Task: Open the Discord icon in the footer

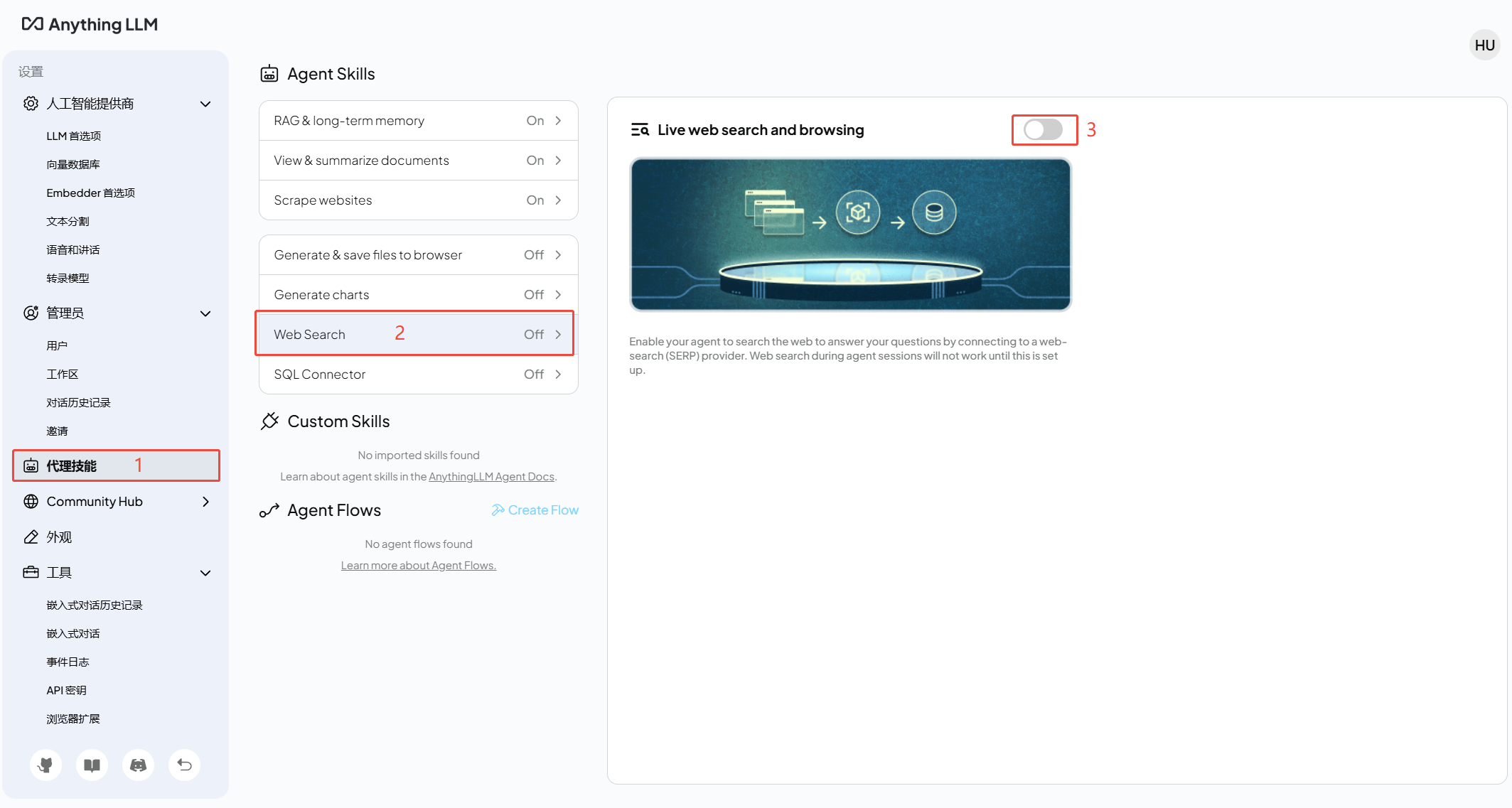Action: pyautogui.click(x=138, y=765)
